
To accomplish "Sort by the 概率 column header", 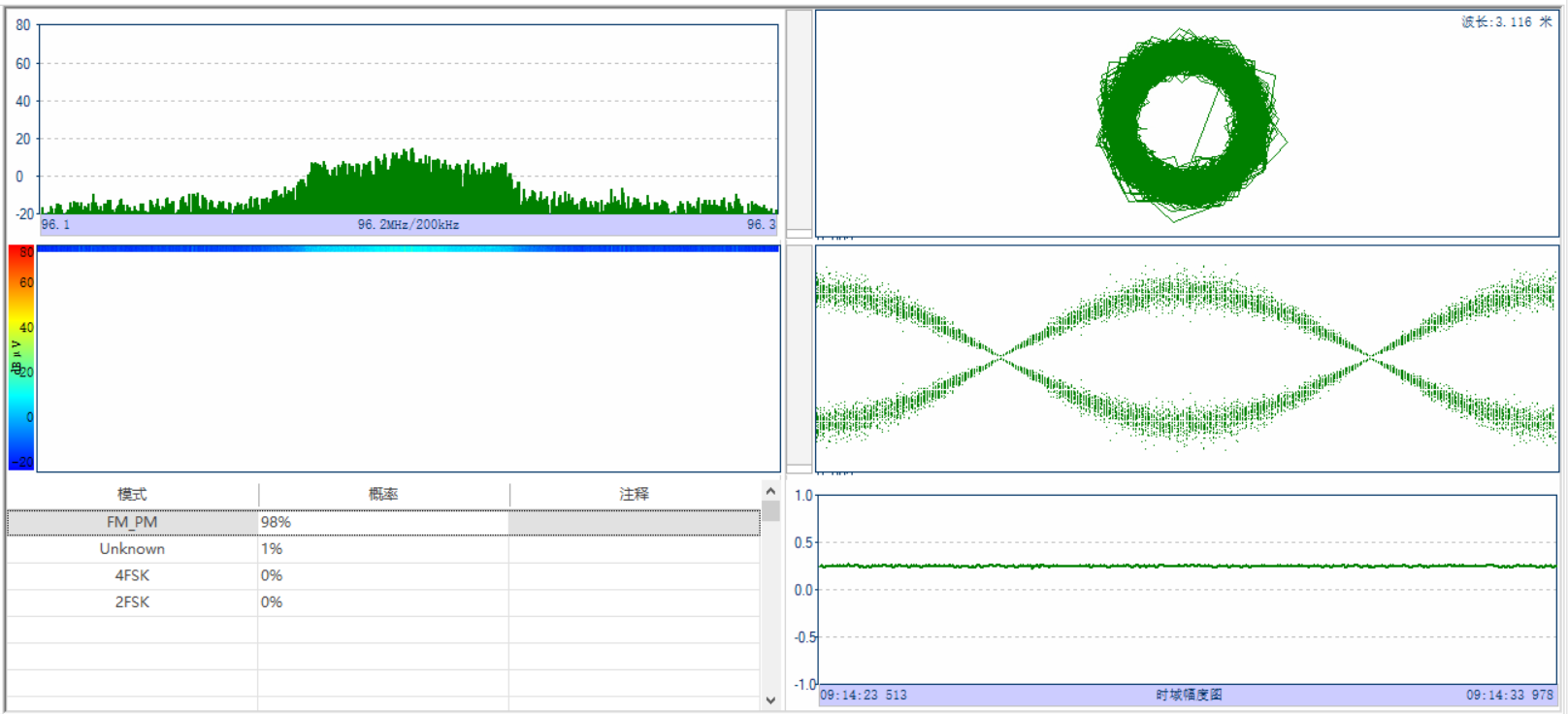I will pos(383,495).
